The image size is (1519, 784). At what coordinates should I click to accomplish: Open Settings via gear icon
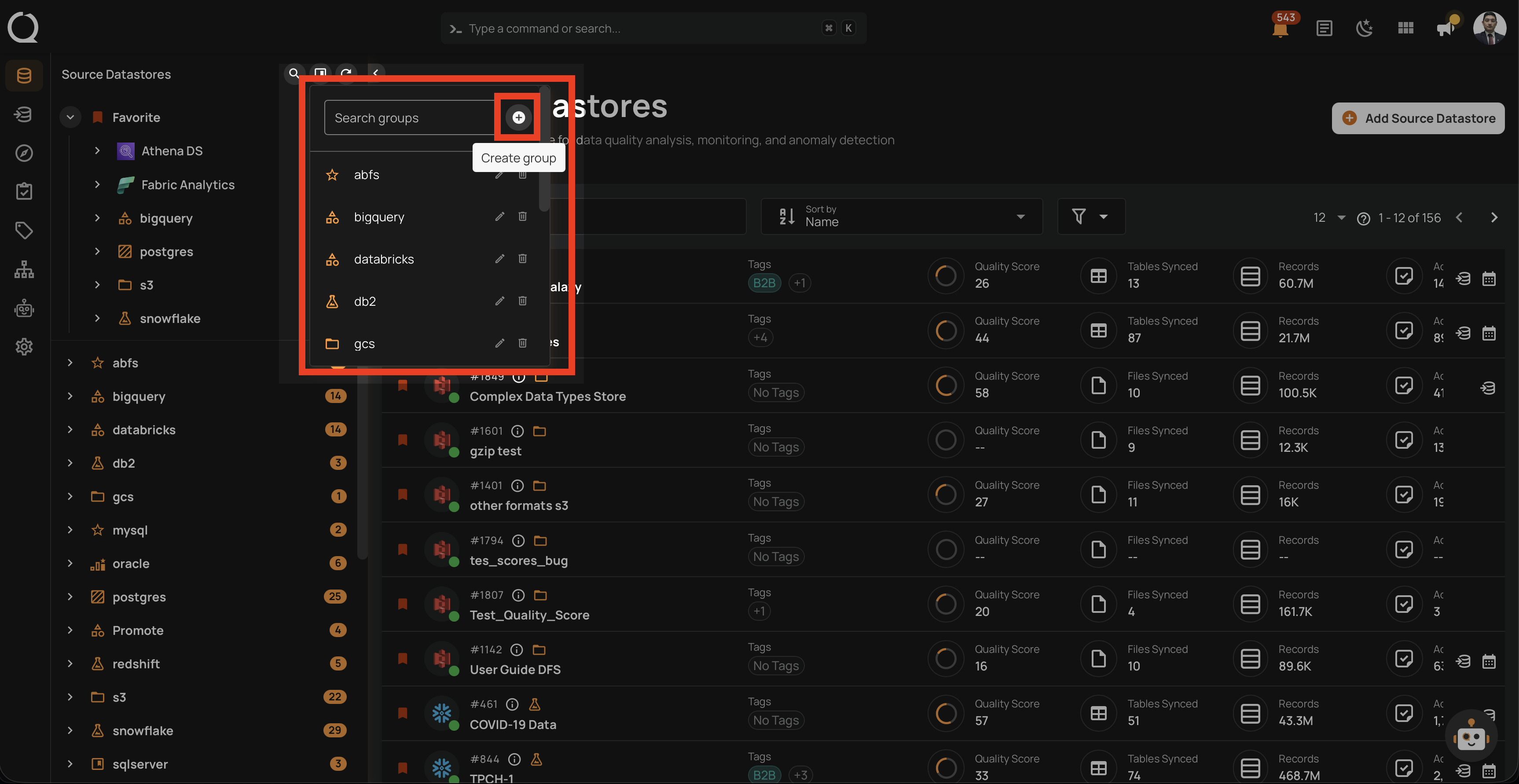click(x=24, y=347)
